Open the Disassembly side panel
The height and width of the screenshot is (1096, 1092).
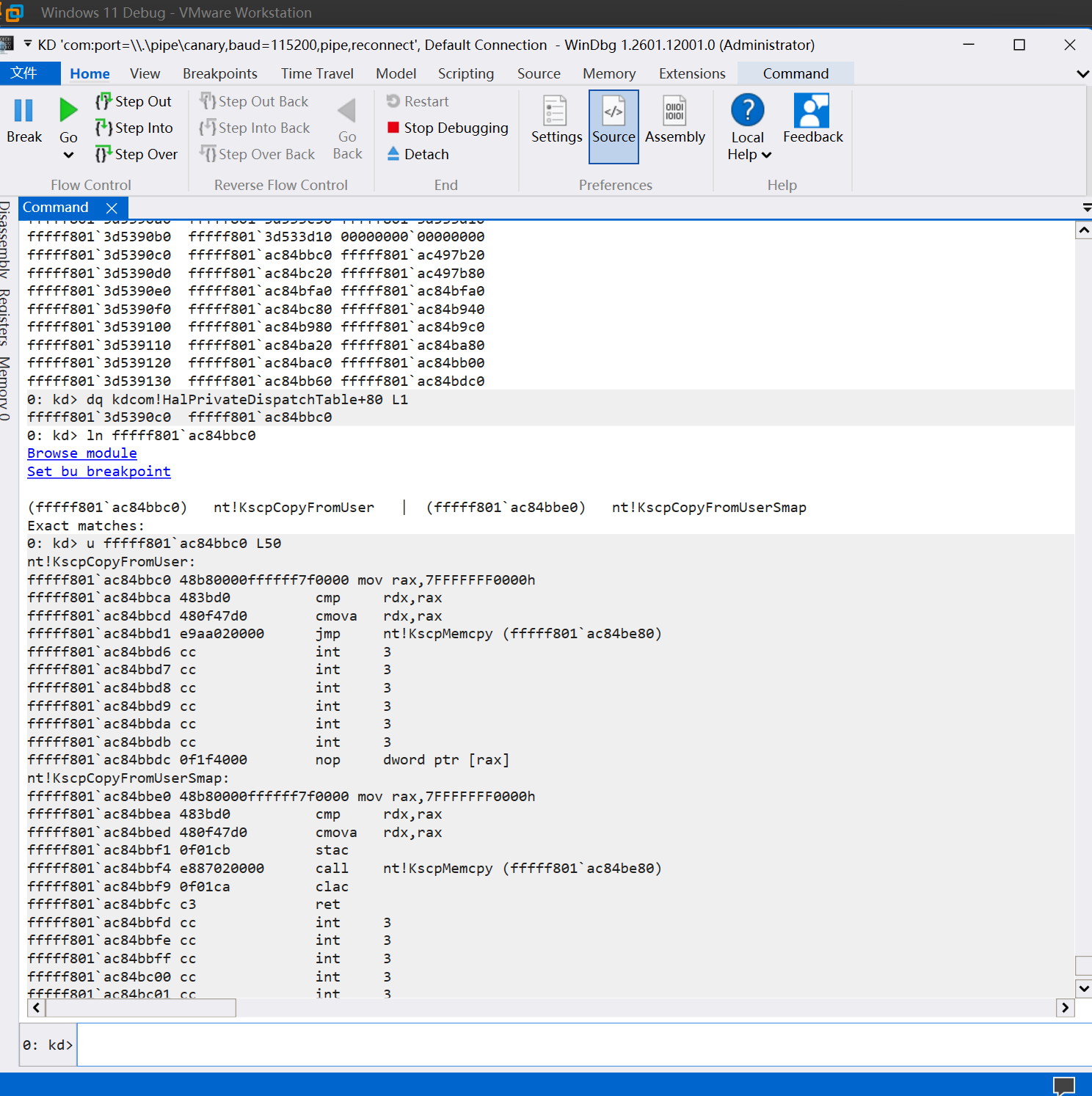[5, 240]
